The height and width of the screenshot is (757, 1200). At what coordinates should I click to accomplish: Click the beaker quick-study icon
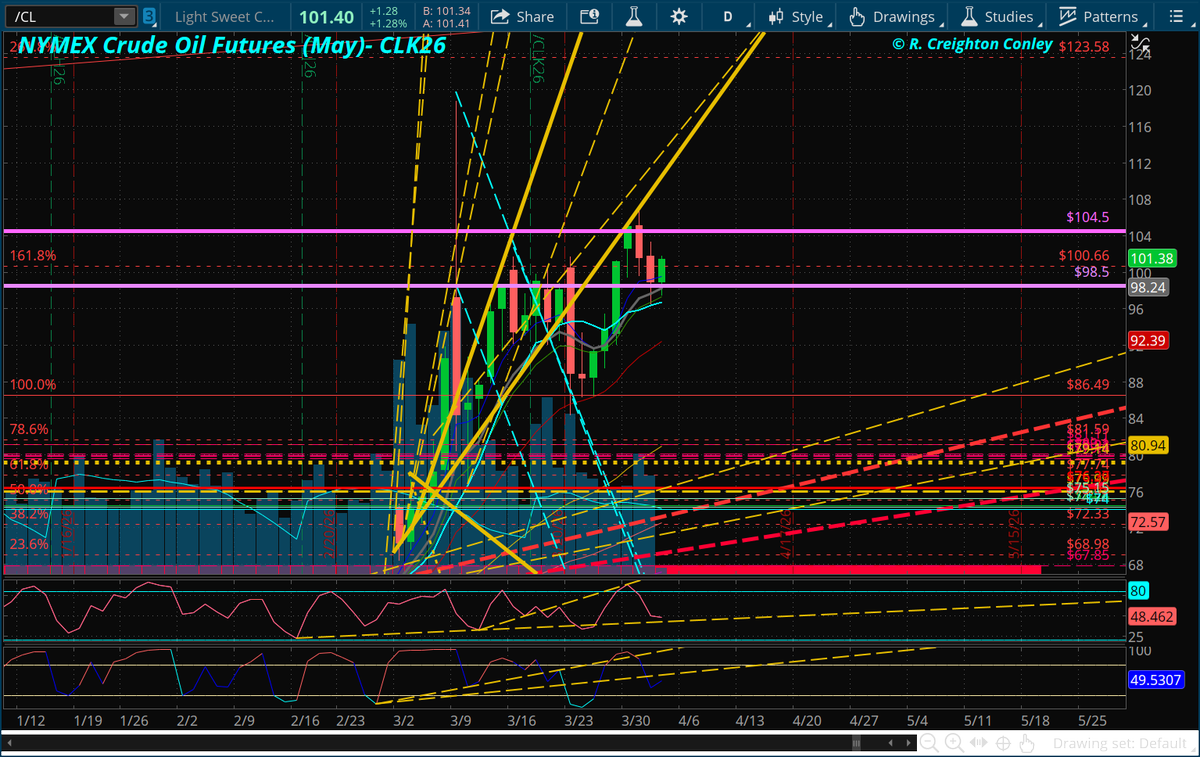pos(634,16)
